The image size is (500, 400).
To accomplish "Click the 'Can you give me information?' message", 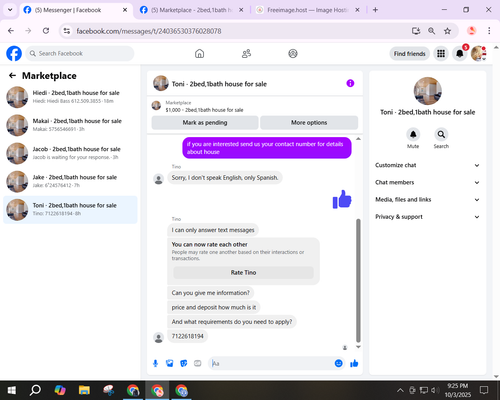I will 210,293.
